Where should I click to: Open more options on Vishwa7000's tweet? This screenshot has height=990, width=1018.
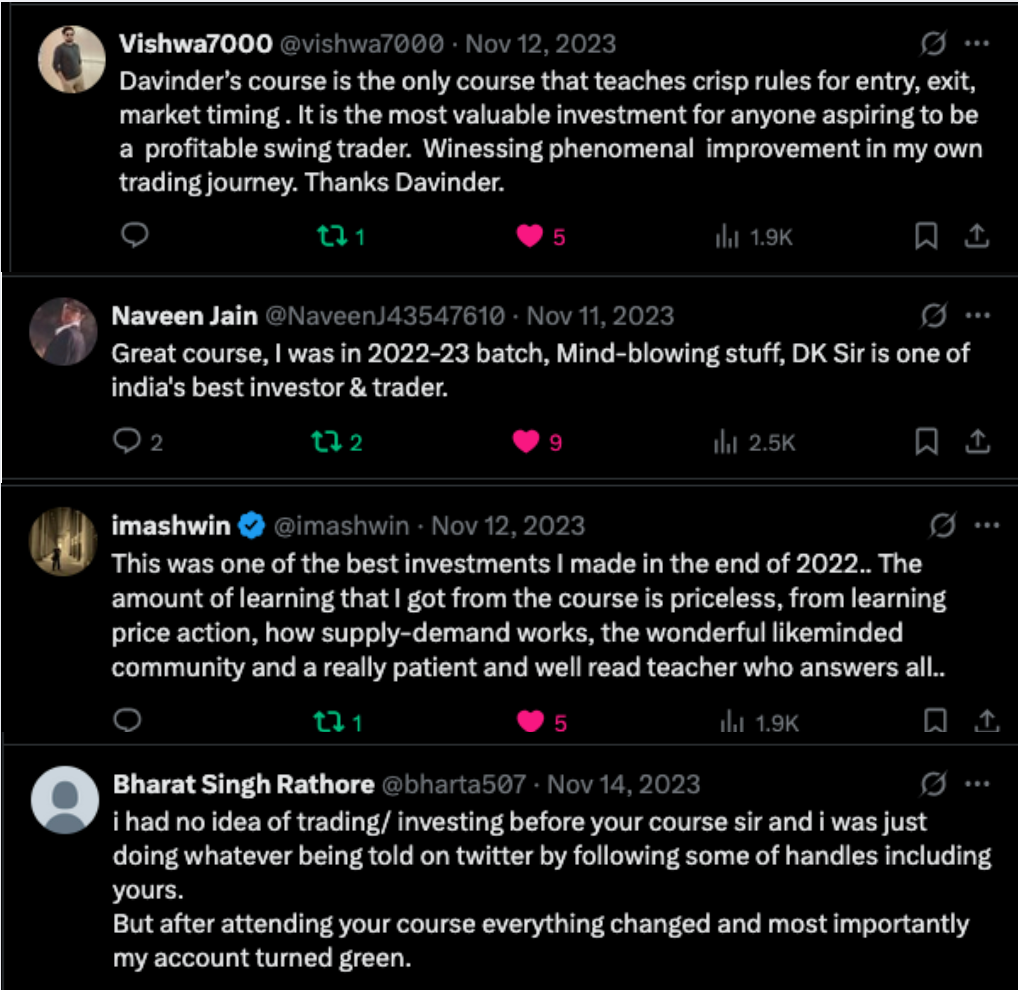(977, 44)
